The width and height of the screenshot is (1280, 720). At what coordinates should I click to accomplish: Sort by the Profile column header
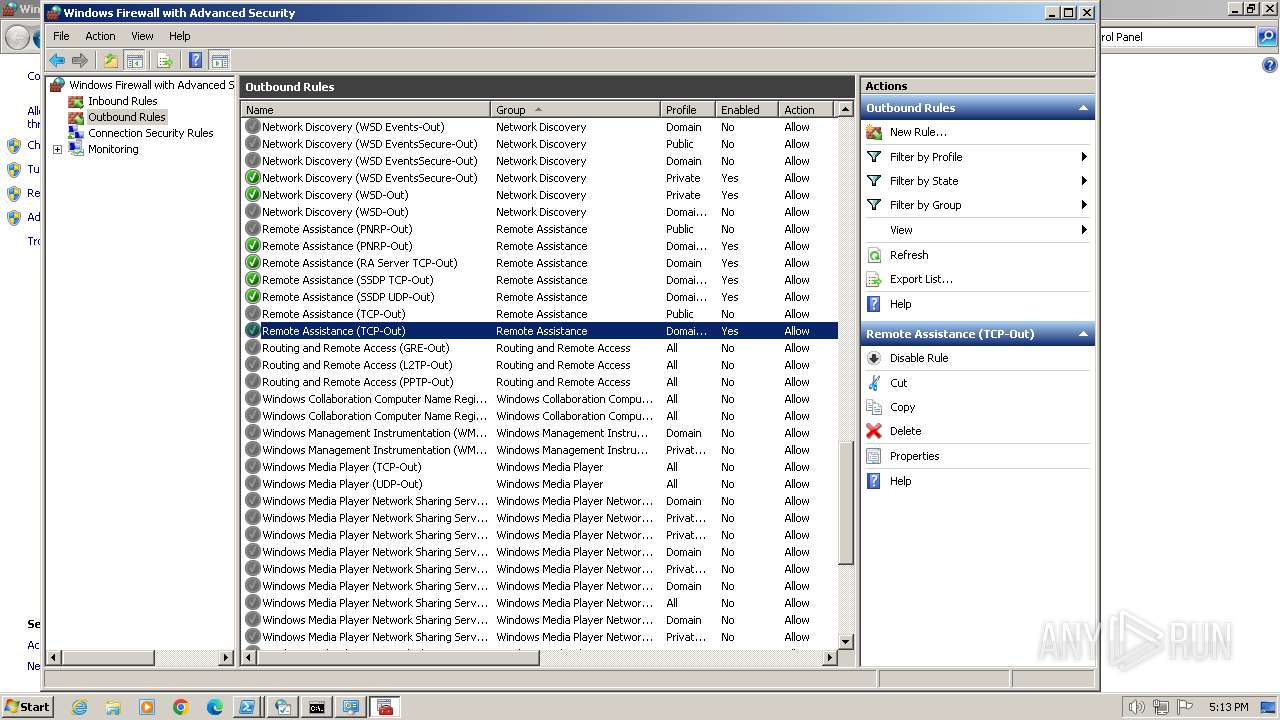coord(688,110)
